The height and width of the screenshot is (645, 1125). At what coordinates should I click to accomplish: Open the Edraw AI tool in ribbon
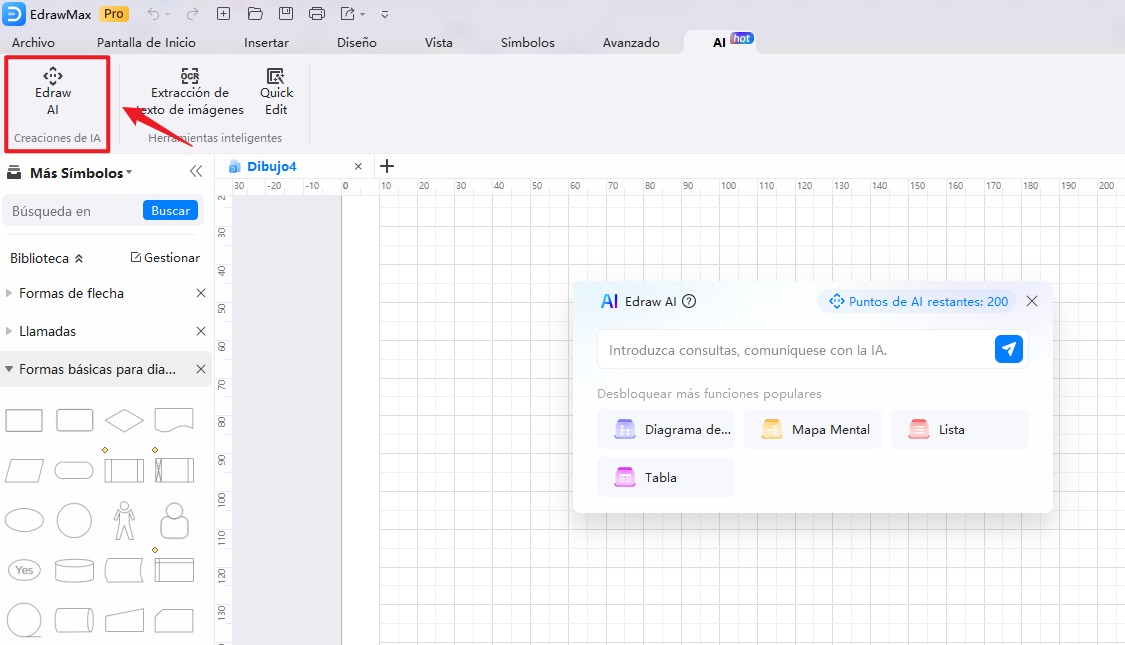pos(53,92)
